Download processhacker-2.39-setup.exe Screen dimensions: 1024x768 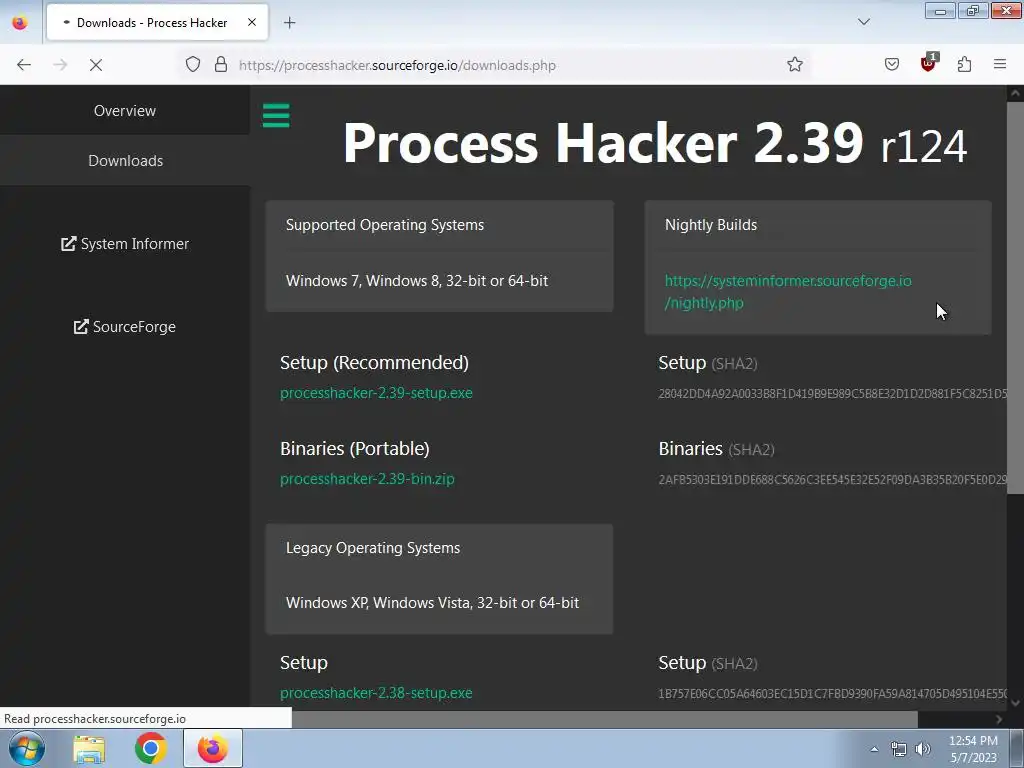coord(376,393)
